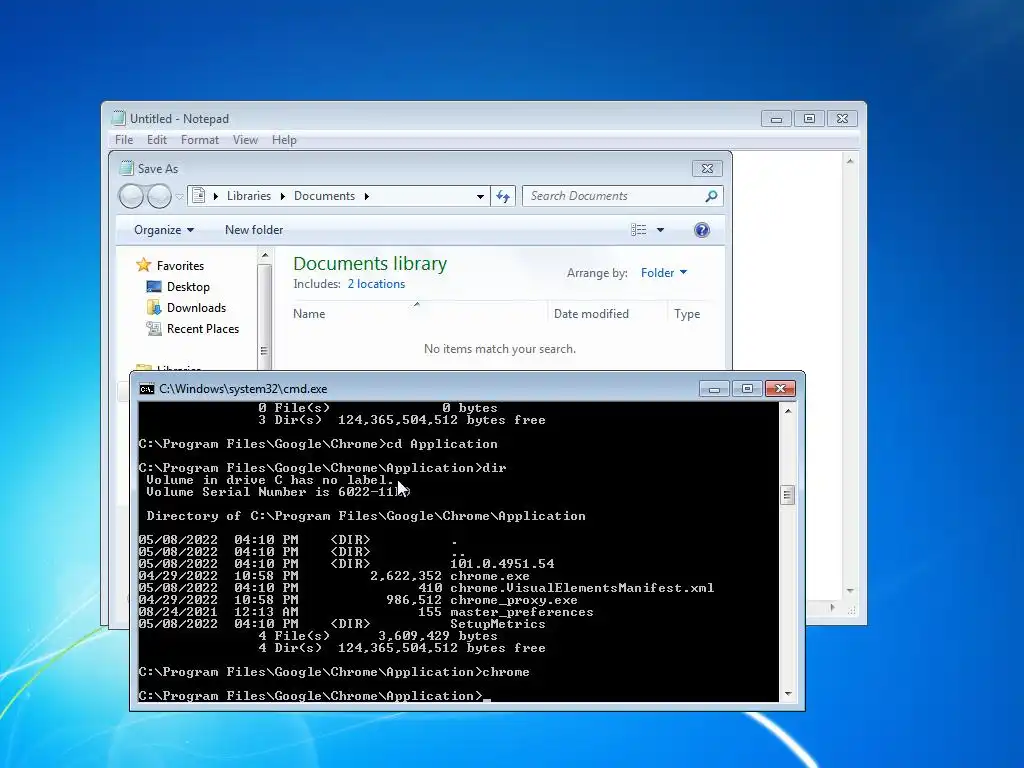
Task: Click the blue Help question mark icon
Action: pos(702,230)
